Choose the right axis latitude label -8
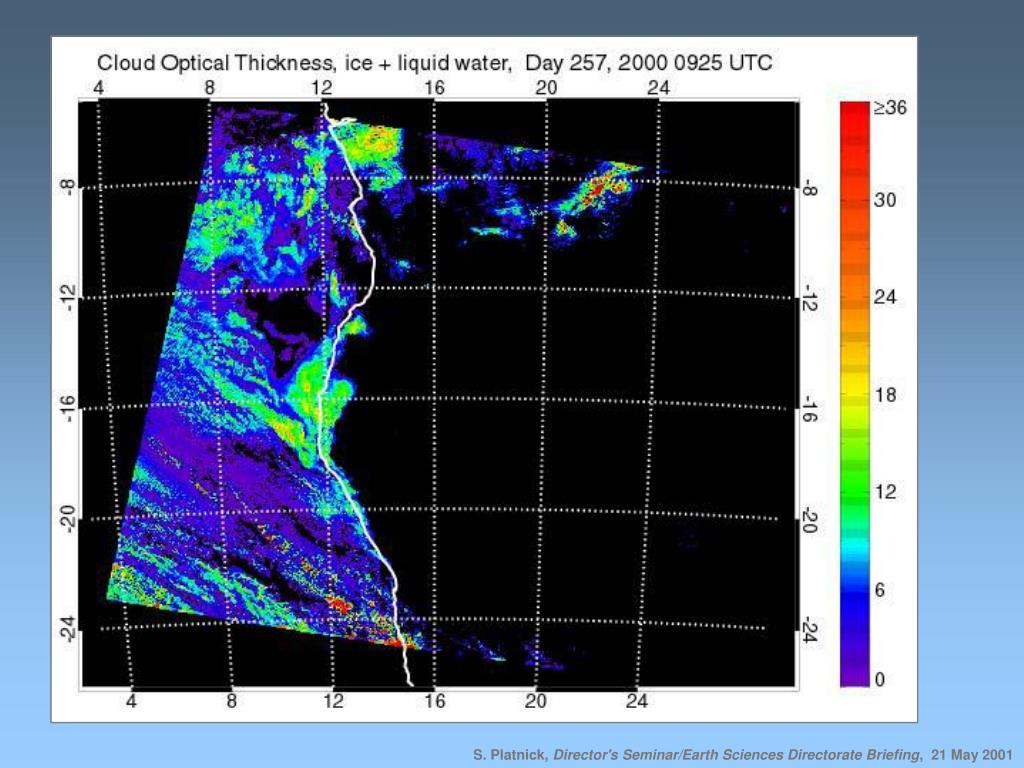Image resolution: width=1024 pixels, height=768 pixels. [808, 188]
